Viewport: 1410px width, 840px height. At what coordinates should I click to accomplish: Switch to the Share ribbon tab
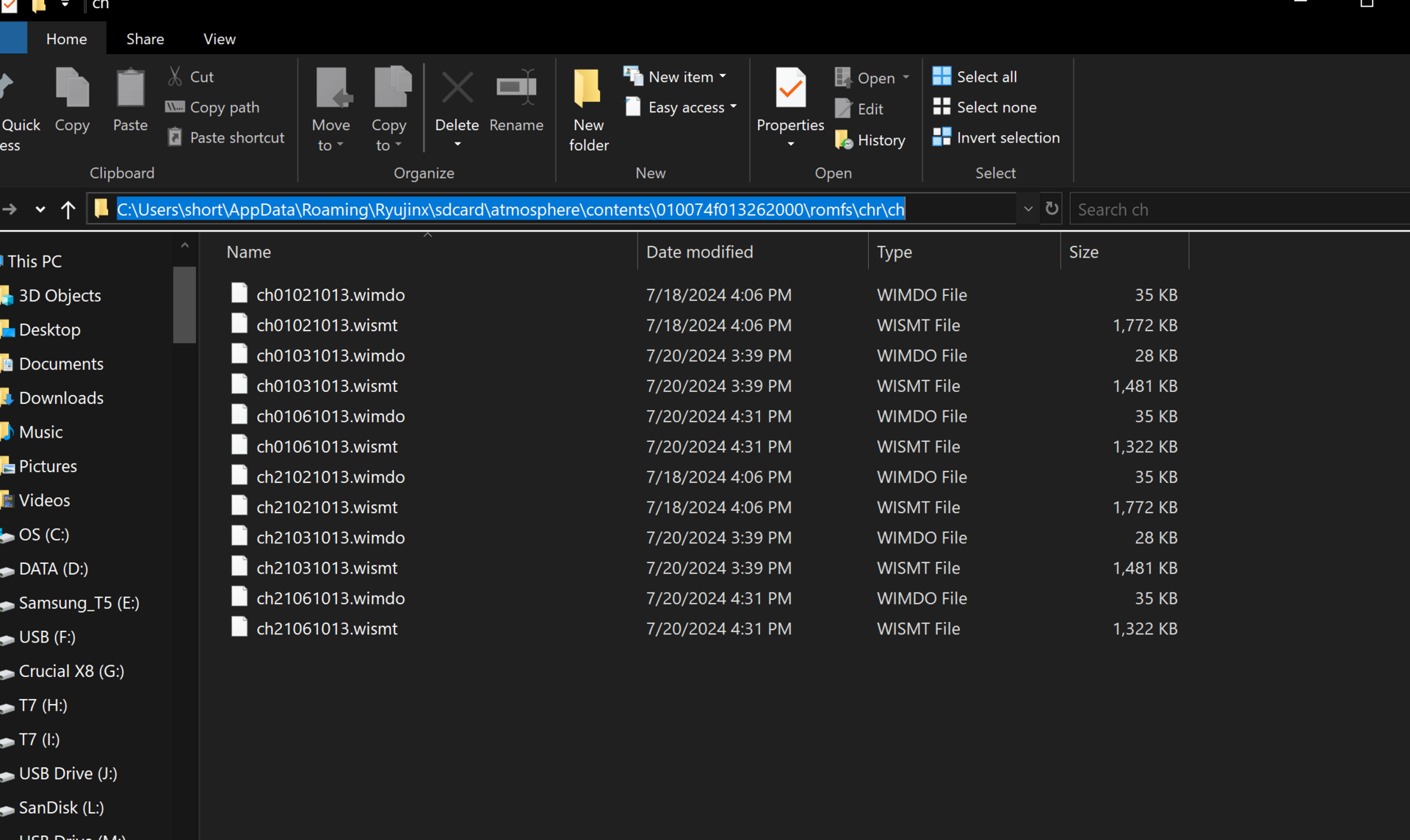click(x=145, y=38)
